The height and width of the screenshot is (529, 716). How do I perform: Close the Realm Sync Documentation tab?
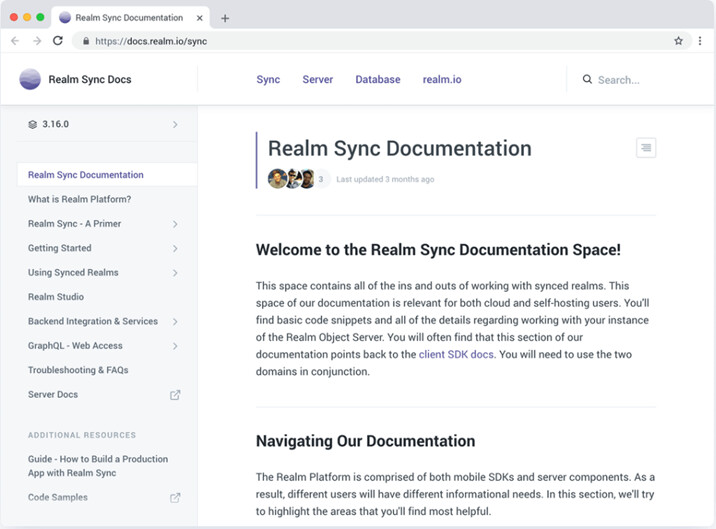click(200, 18)
